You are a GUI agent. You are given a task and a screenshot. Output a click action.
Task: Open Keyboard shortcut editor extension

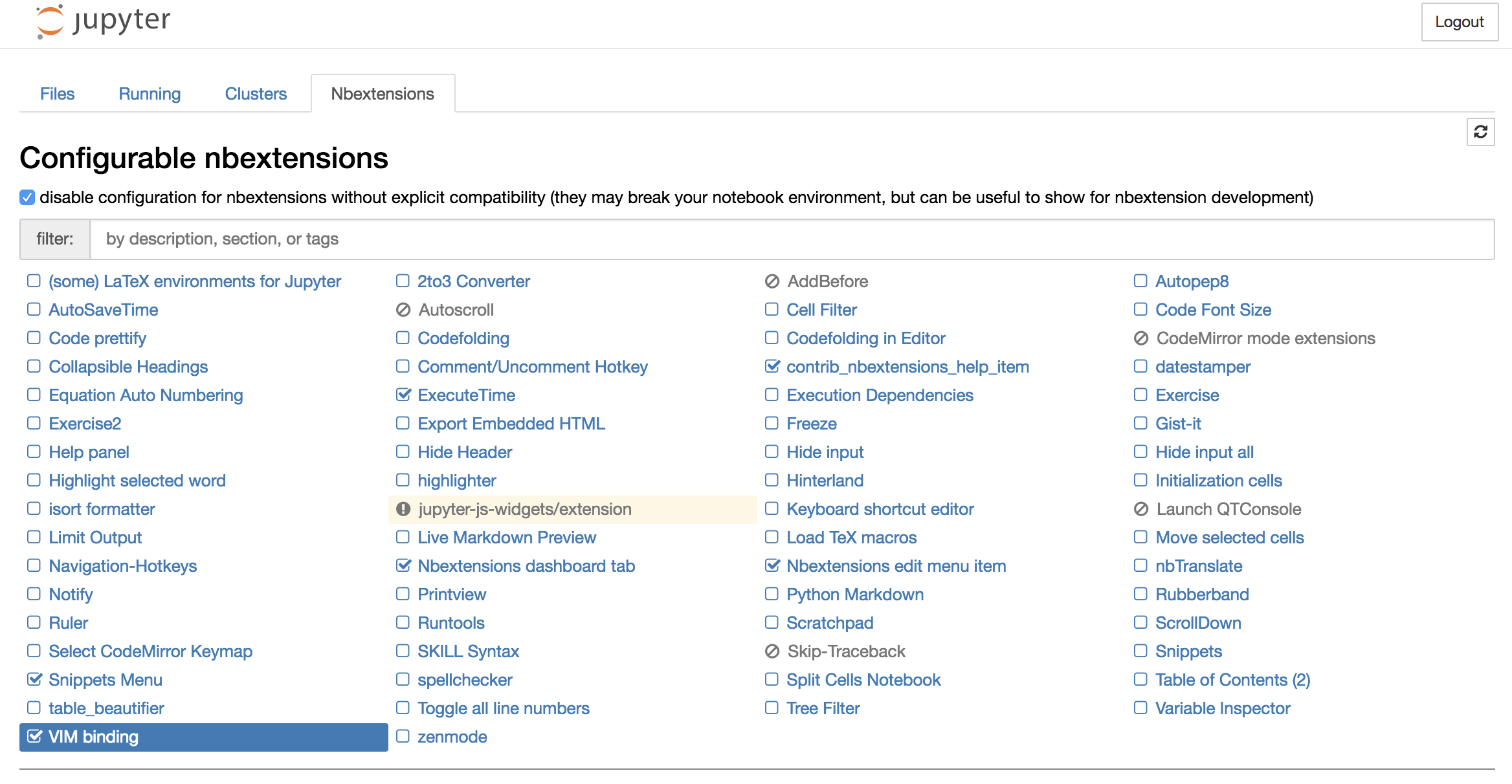pyautogui.click(x=880, y=509)
